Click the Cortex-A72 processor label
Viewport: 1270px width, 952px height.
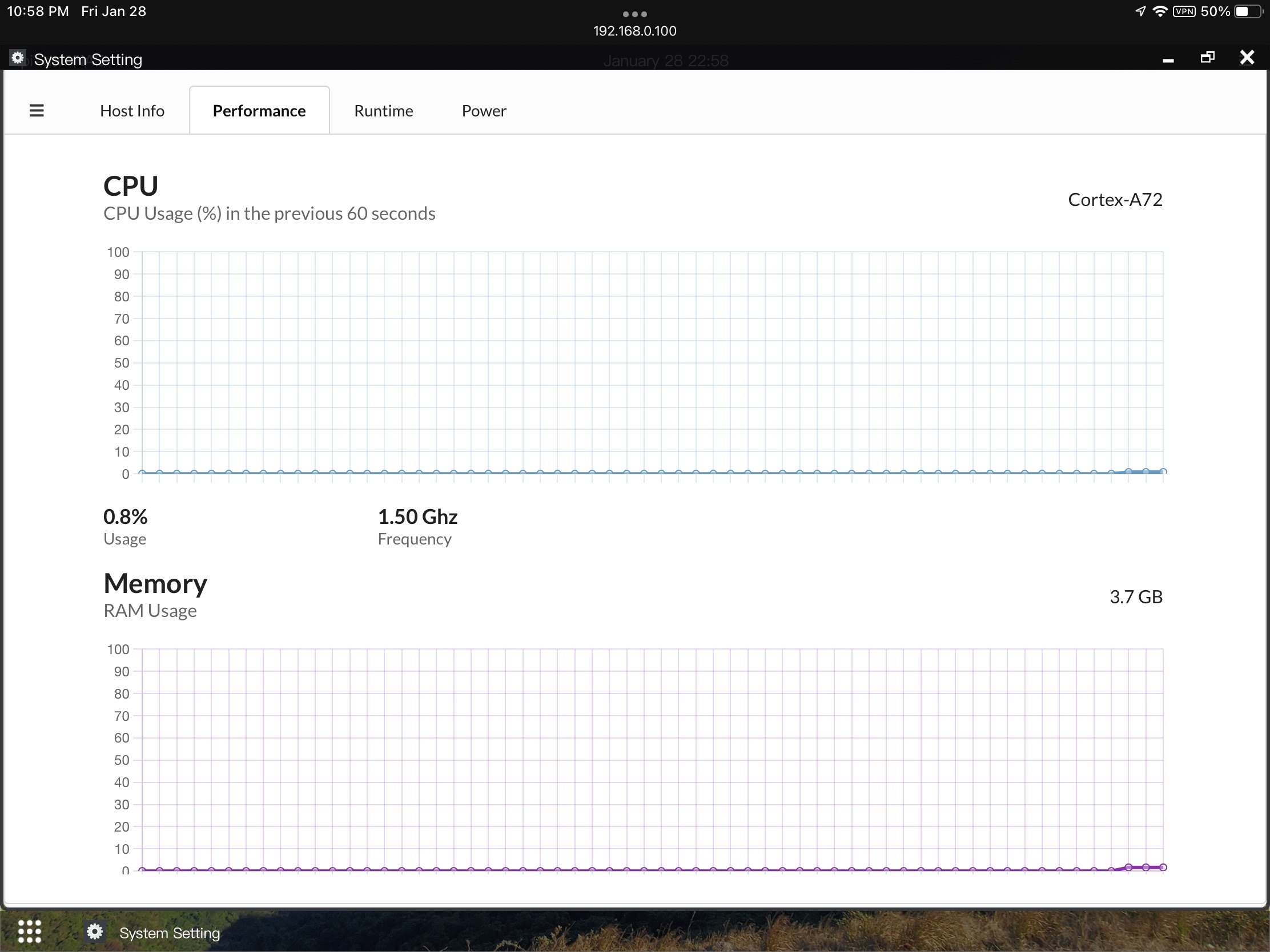[x=1115, y=200]
